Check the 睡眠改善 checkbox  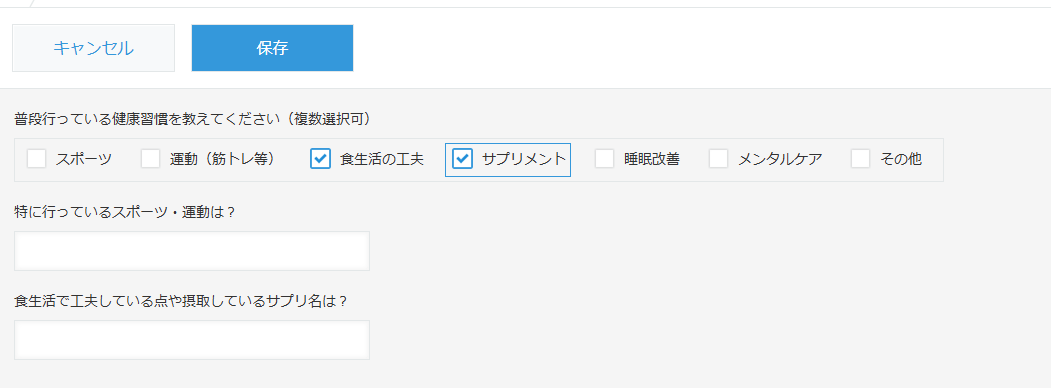point(605,159)
